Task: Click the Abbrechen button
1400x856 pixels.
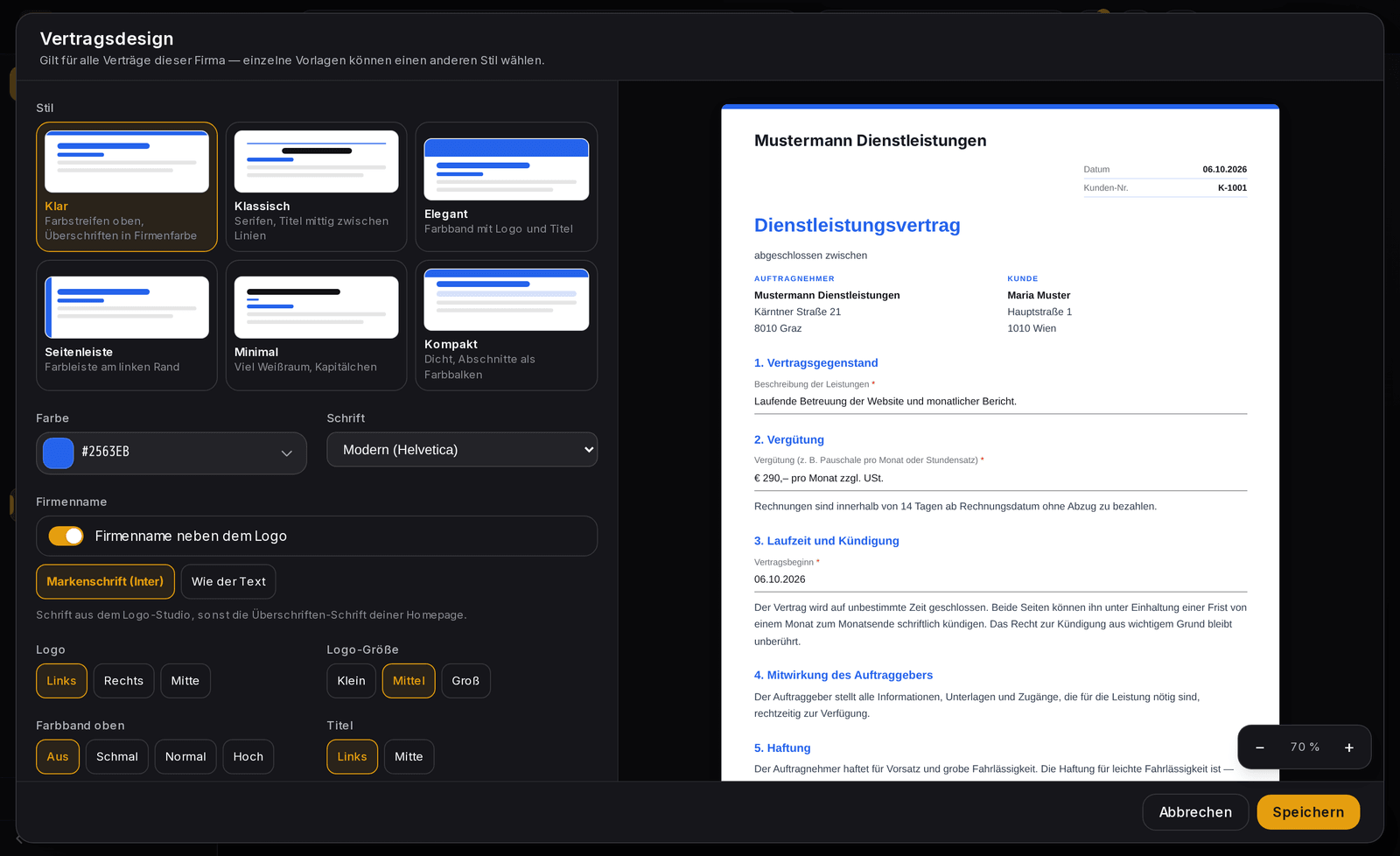Action: (x=1195, y=812)
